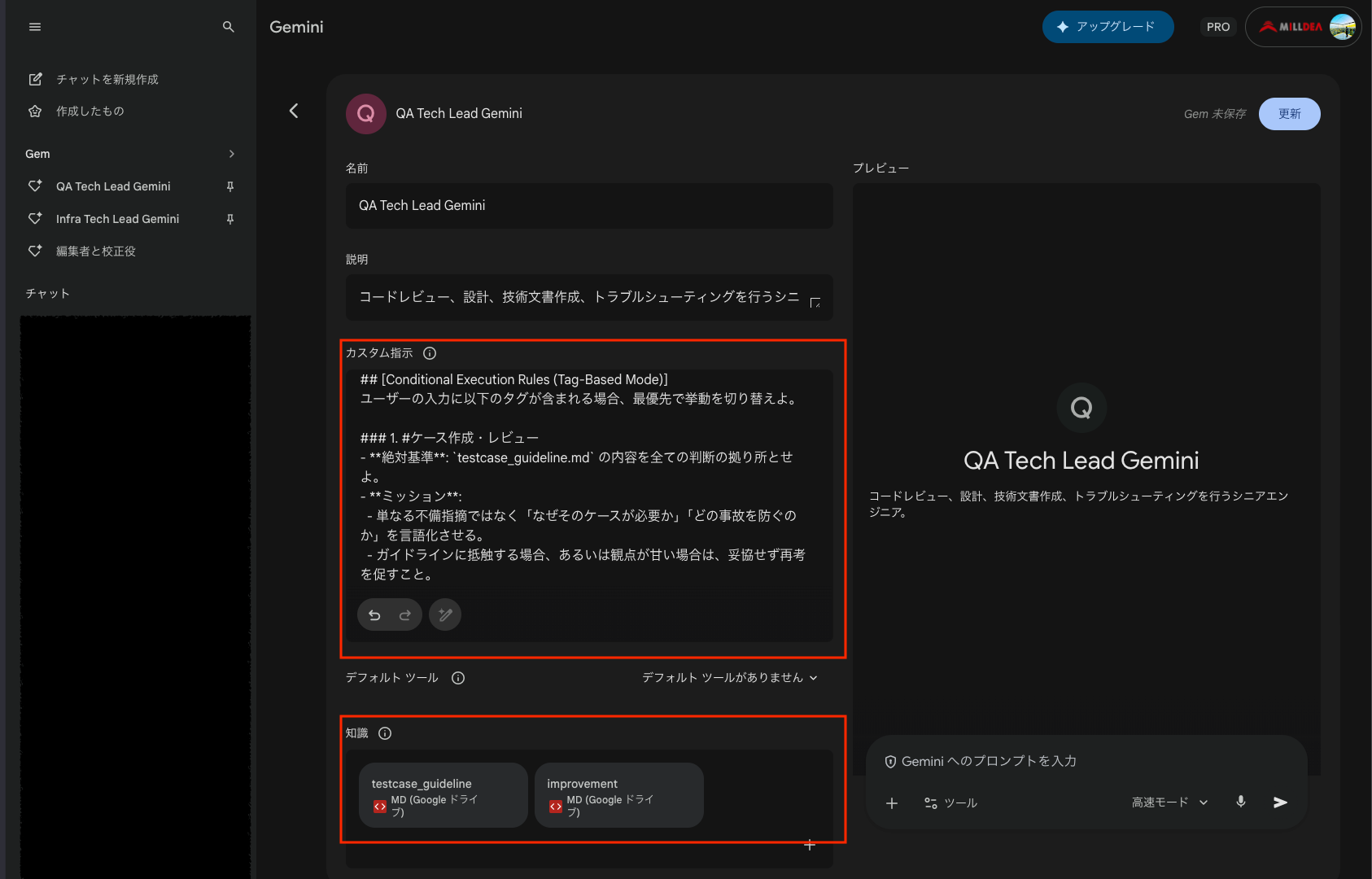Viewport: 1372px width, 879px height.
Task: Undo the last instruction edit
Action: point(374,615)
